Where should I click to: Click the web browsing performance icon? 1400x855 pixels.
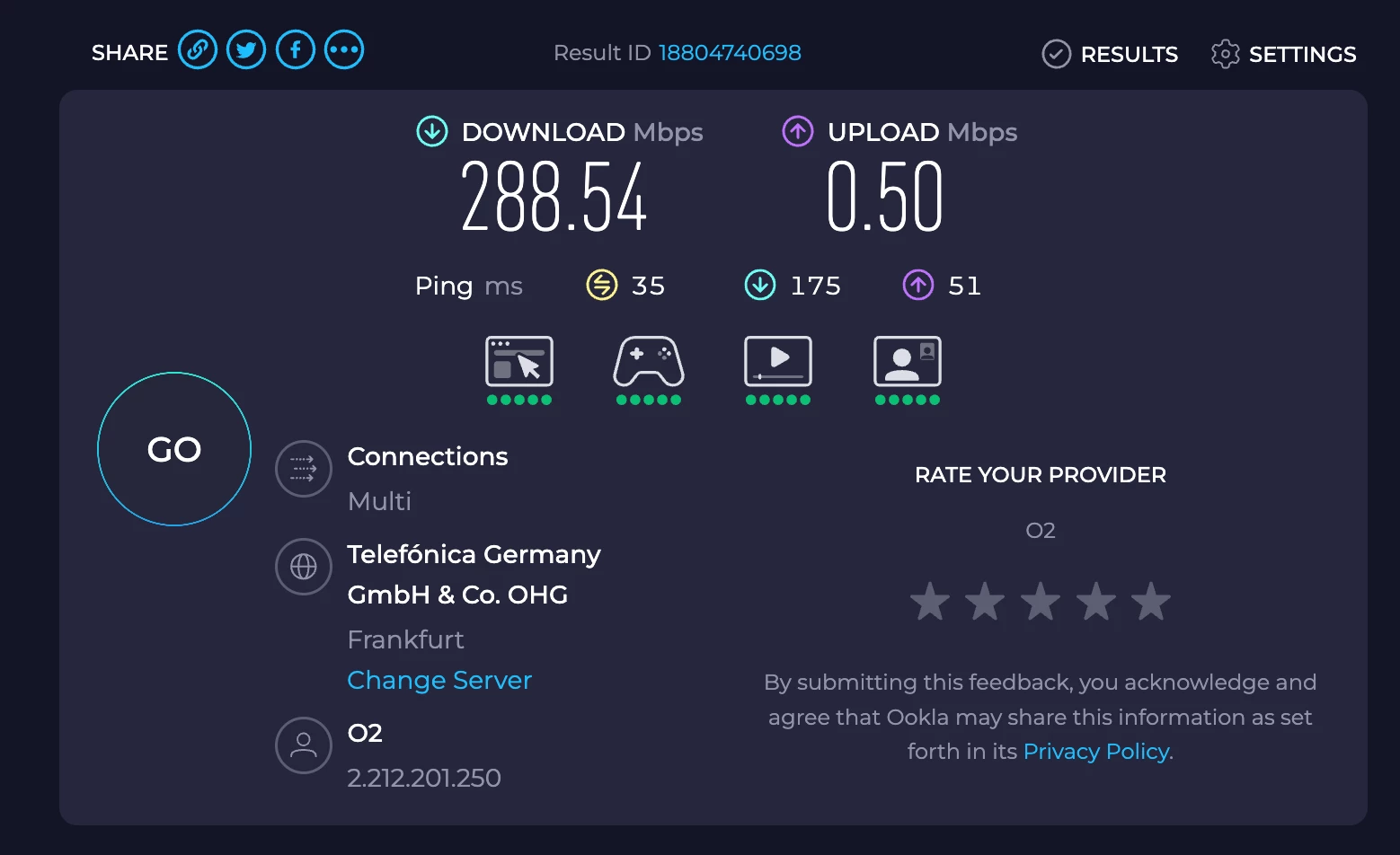coord(519,362)
